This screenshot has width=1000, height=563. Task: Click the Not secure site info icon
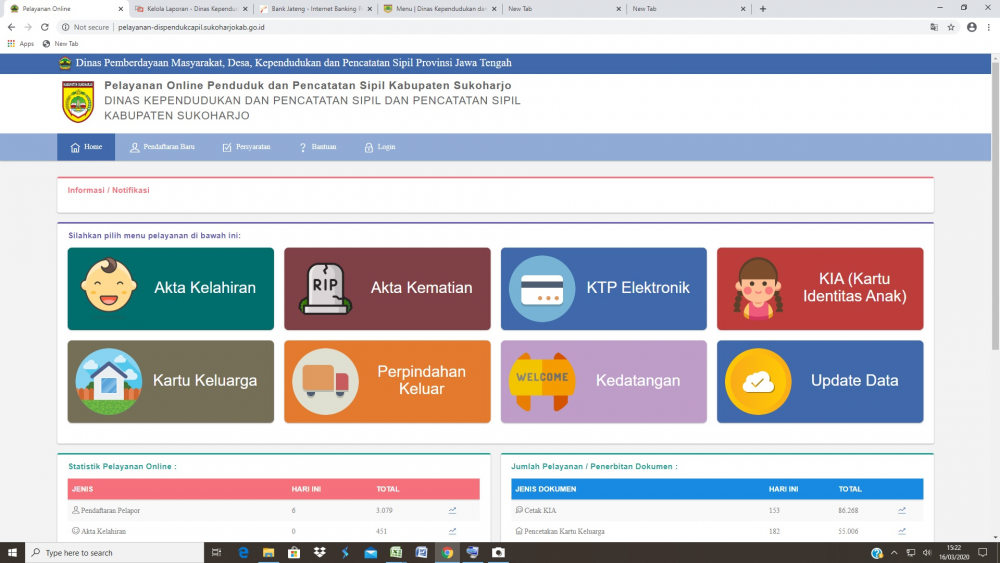pos(65,27)
